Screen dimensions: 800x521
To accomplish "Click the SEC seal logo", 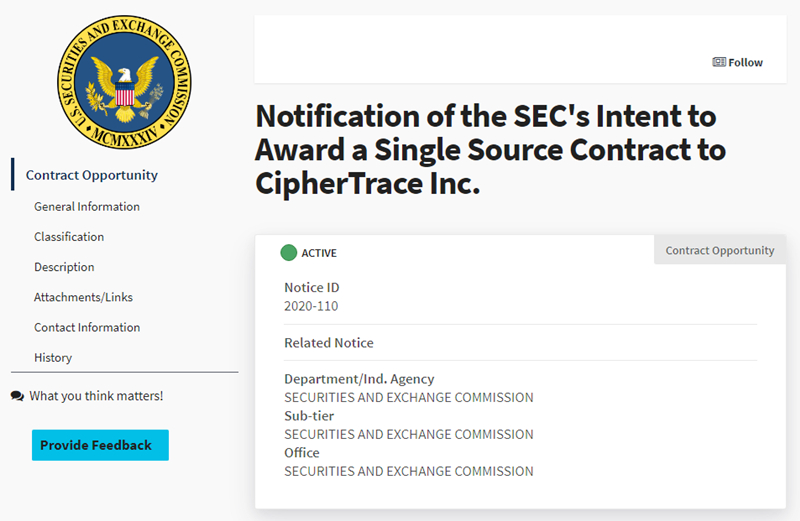I will tap(125, 83).
